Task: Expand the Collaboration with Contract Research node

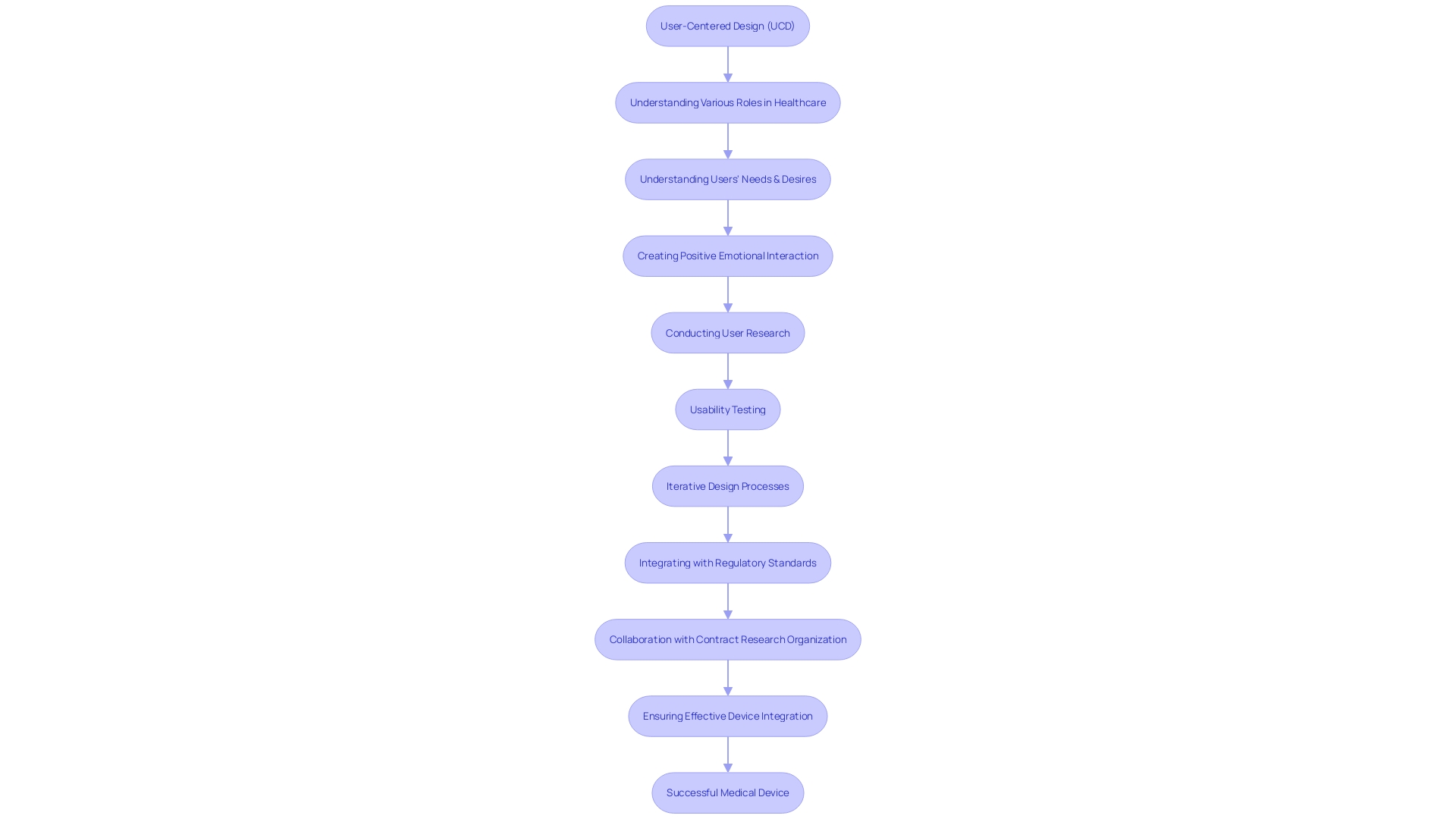Action: point(727,639)
